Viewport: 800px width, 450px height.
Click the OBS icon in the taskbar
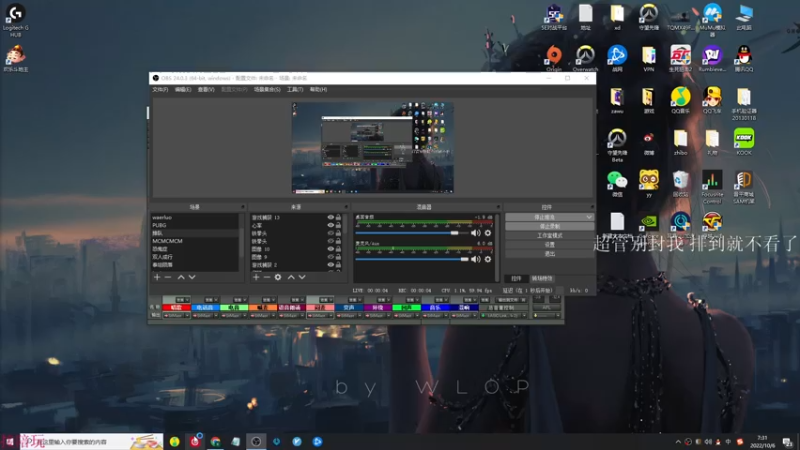coord(256,441)
